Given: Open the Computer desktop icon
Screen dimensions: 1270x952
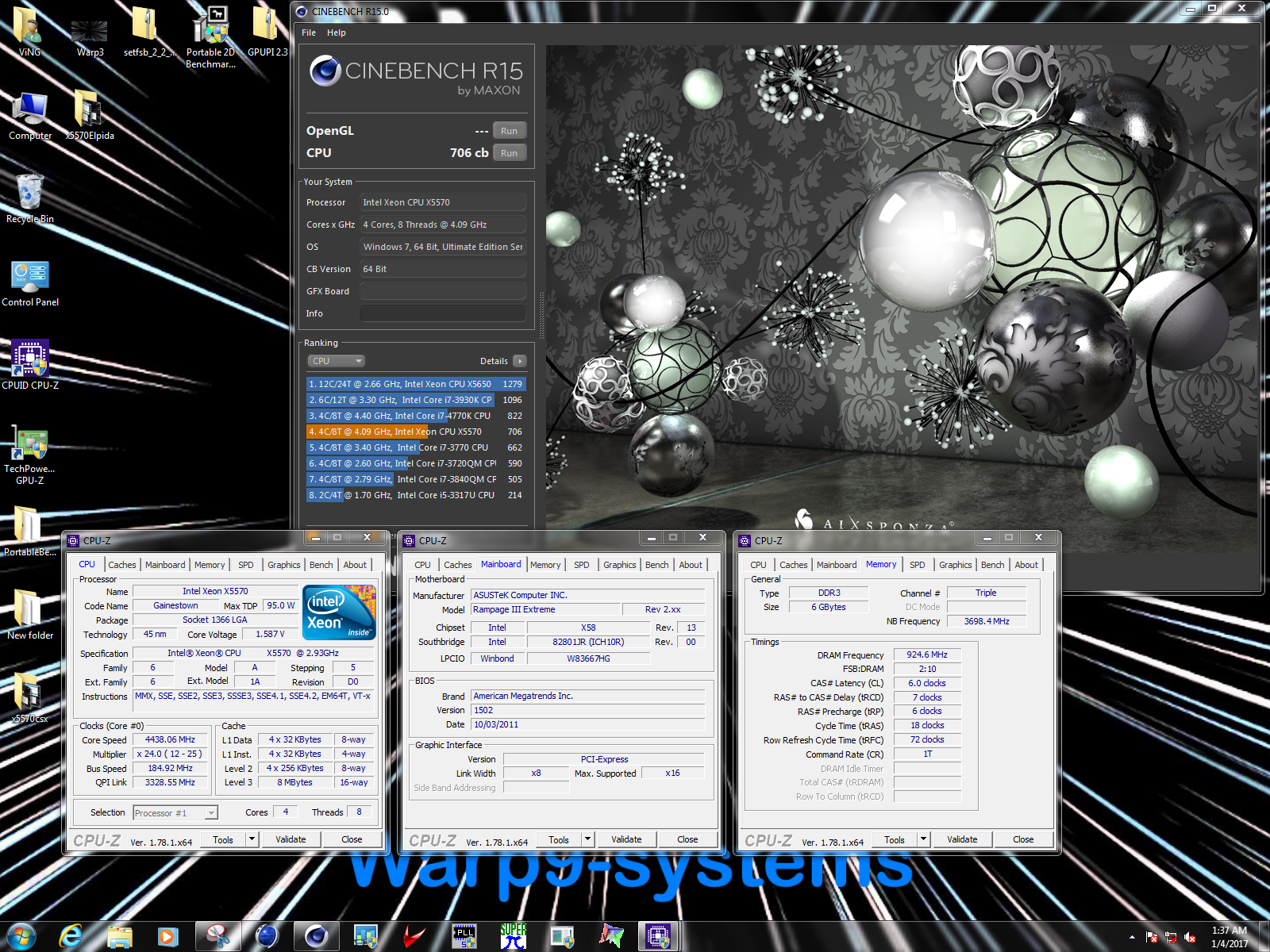Looking at the screenshot, I should (x=30, y=115).
